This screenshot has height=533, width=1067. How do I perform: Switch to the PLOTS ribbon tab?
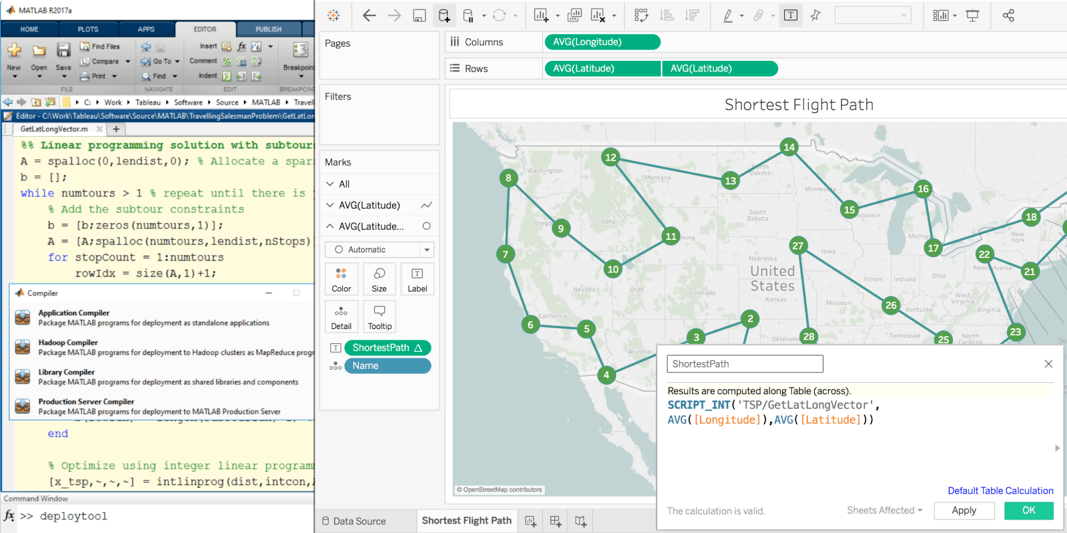coord(88,30)
